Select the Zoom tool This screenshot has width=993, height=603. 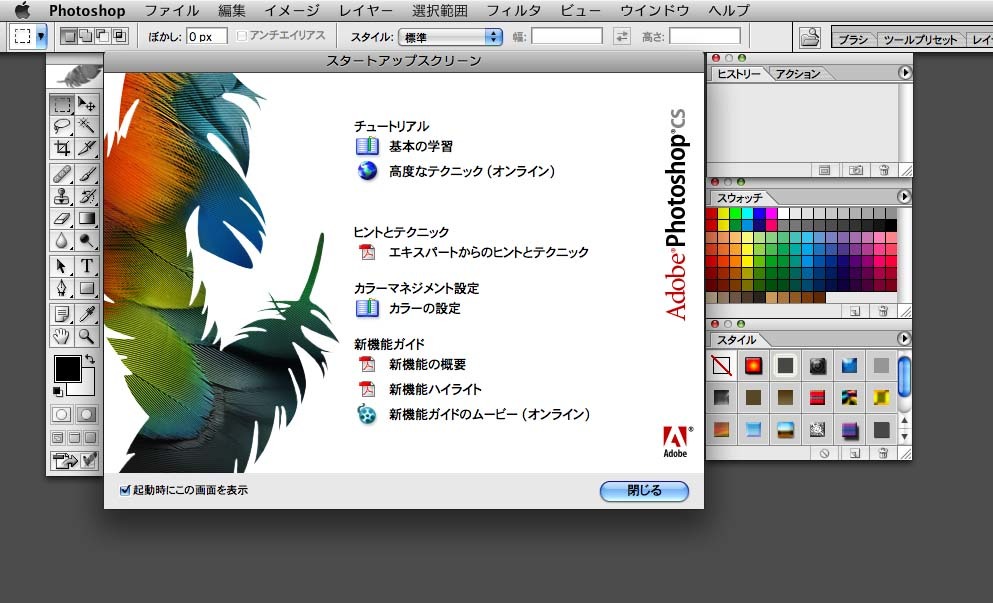[x=87, y=336]
